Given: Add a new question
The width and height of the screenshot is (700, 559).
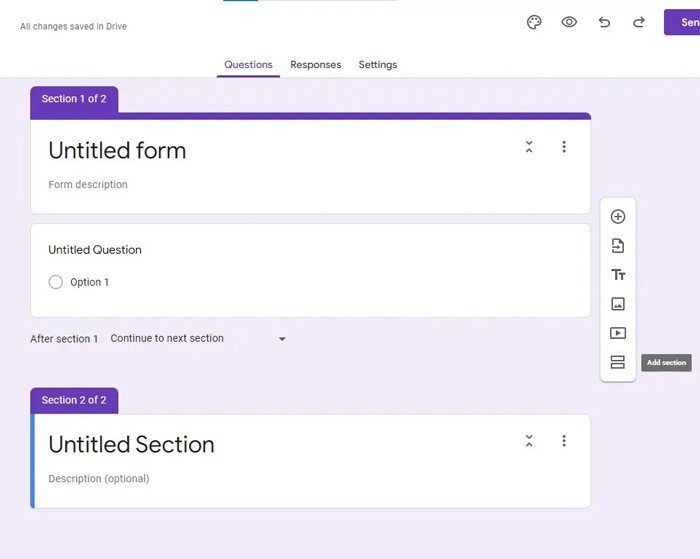Looking at the screenshot, I should [618, 217].
